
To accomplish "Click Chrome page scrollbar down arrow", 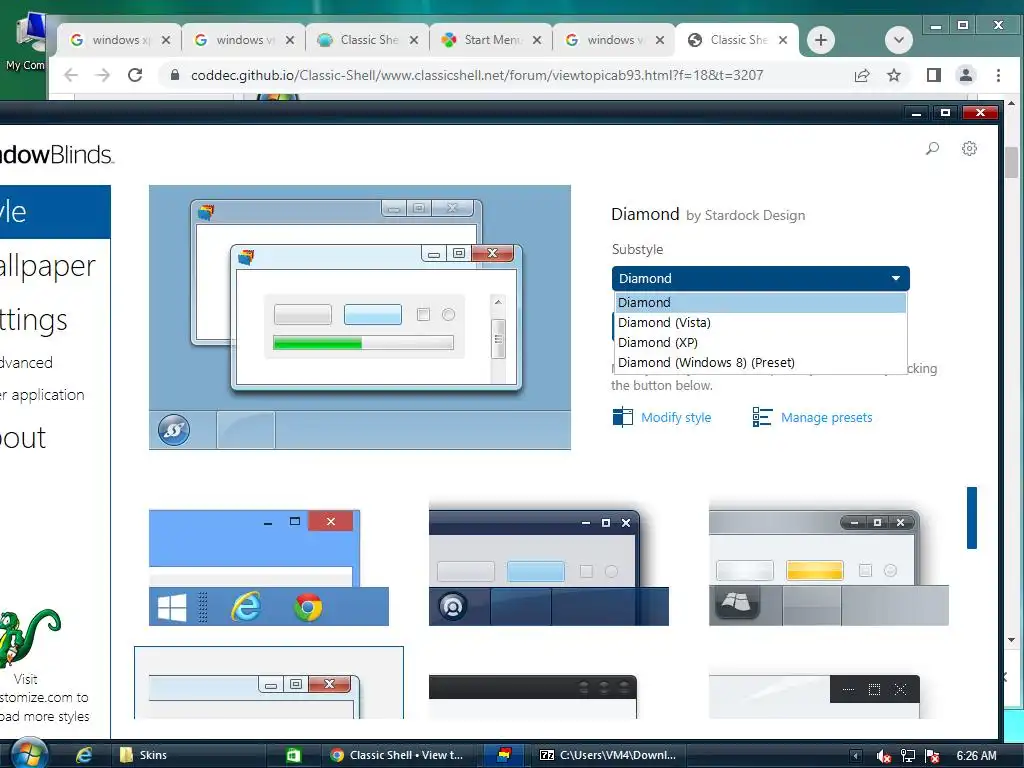I will [x=1012, y=640].
